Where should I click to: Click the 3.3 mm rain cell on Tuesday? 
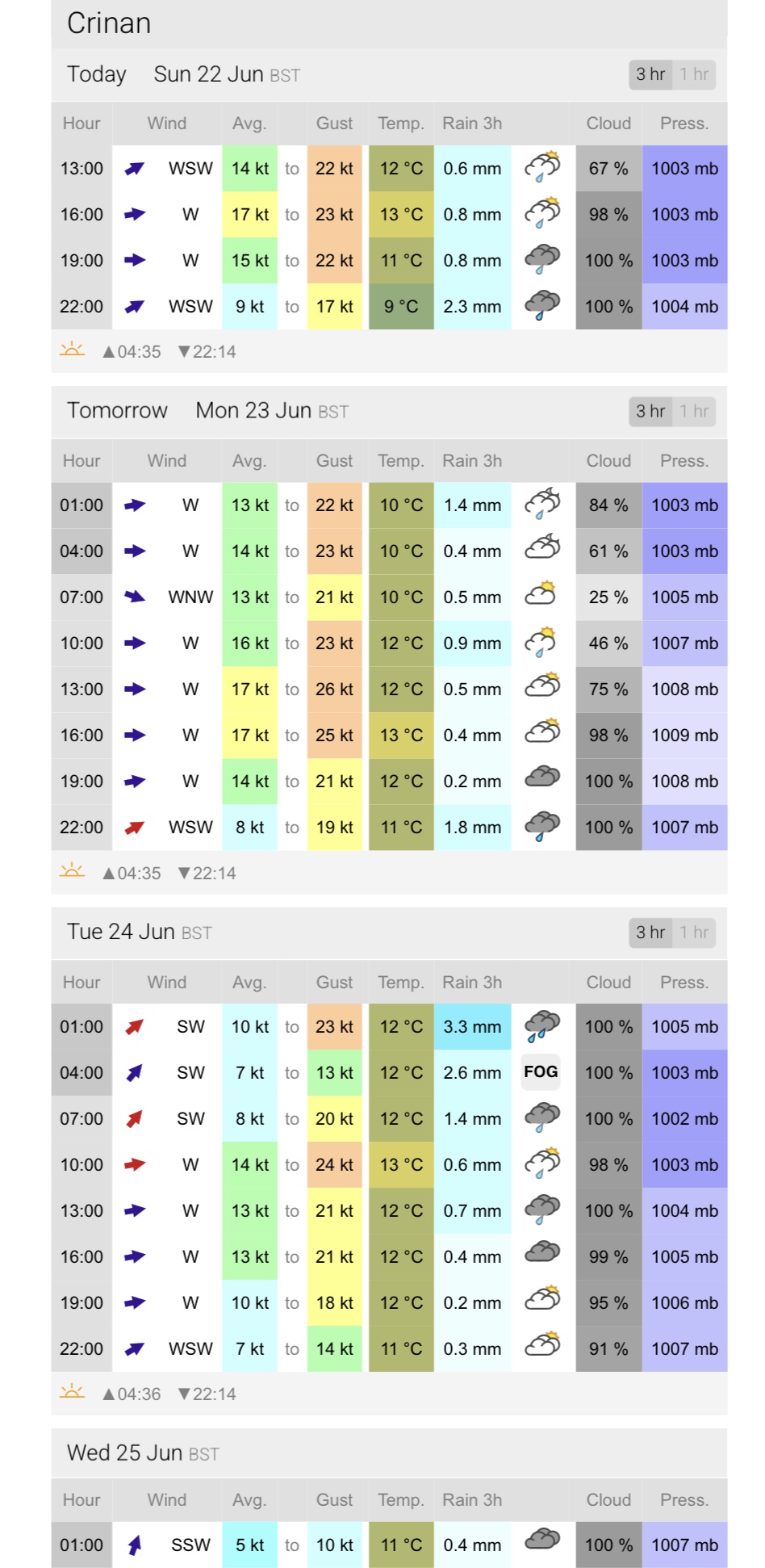pos(472,1026)
